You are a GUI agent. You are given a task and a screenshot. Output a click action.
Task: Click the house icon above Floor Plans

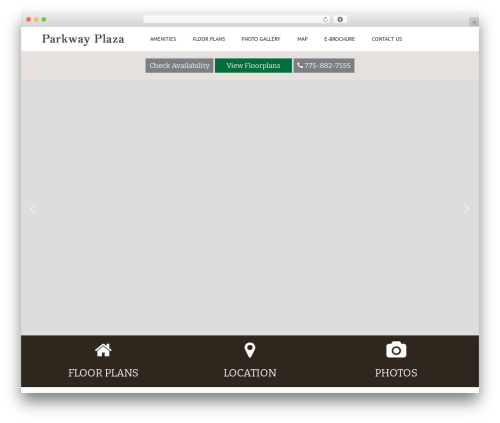(x=103, y=350)
